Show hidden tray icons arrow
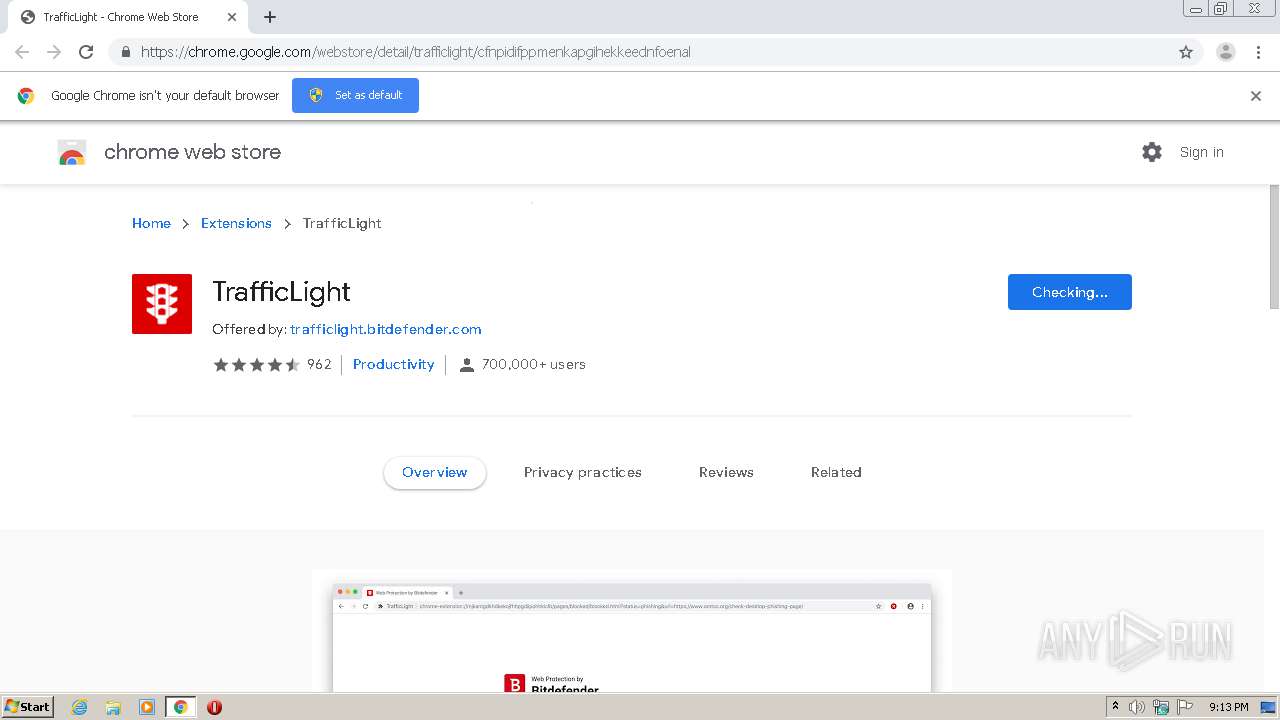This screenshot has width=1280, height=720. (1115, 707)
